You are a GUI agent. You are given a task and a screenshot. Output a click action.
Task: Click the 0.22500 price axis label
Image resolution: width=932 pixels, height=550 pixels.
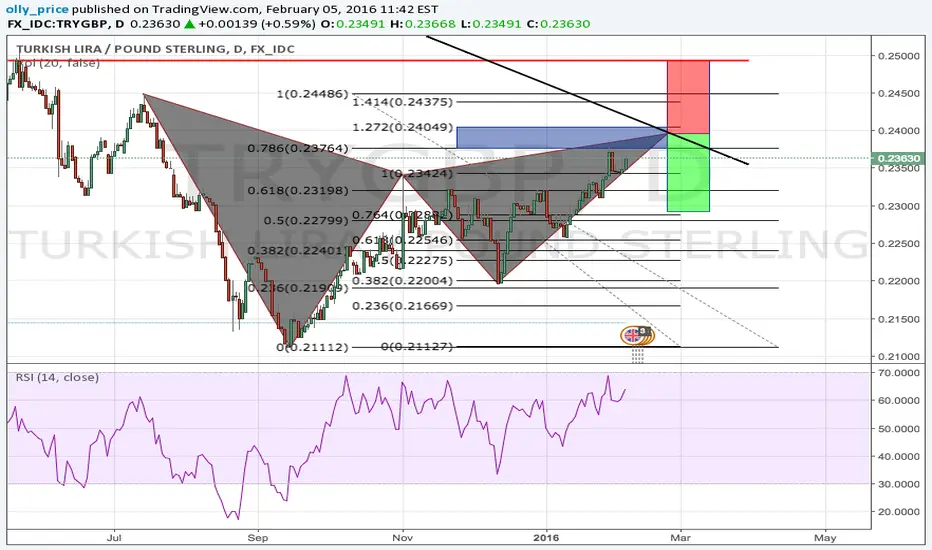[x=899, y=244]
